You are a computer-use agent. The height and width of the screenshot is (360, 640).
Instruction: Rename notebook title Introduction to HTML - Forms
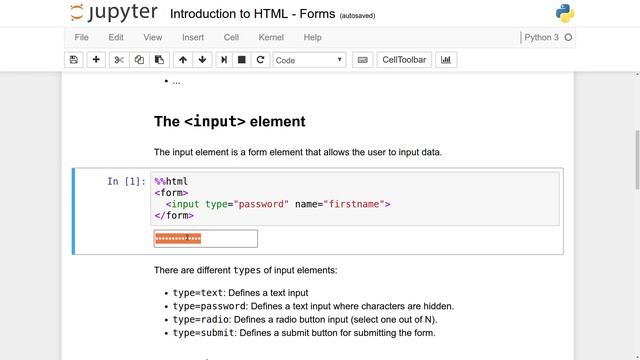[253, 14]
